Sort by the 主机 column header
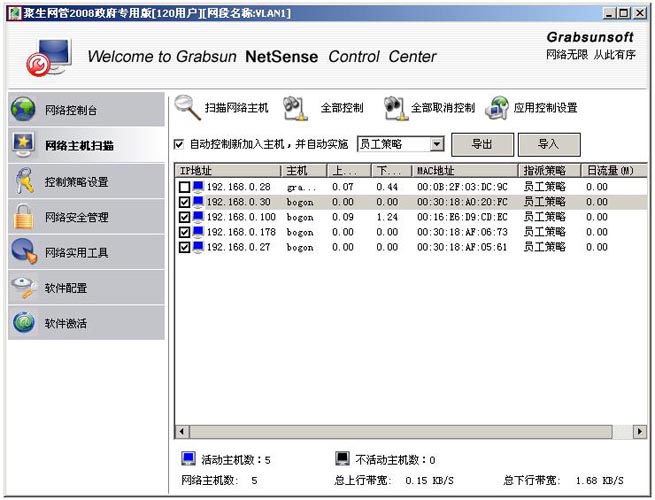The height and width of the screenshot is (500, 655). point(304,170)
